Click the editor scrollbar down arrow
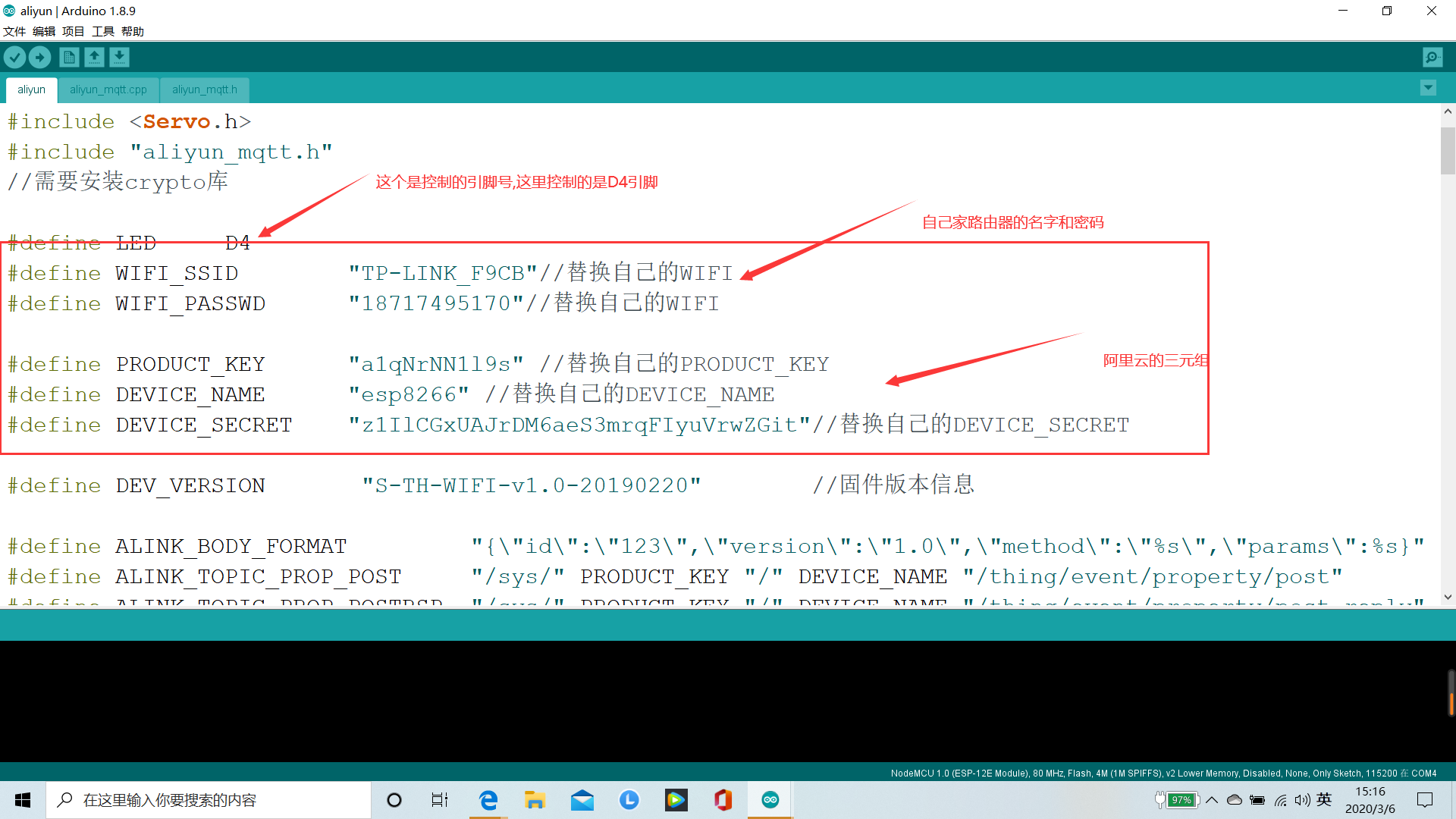The height and width of the screenshot is (819, 1456). coord(1448,597)
